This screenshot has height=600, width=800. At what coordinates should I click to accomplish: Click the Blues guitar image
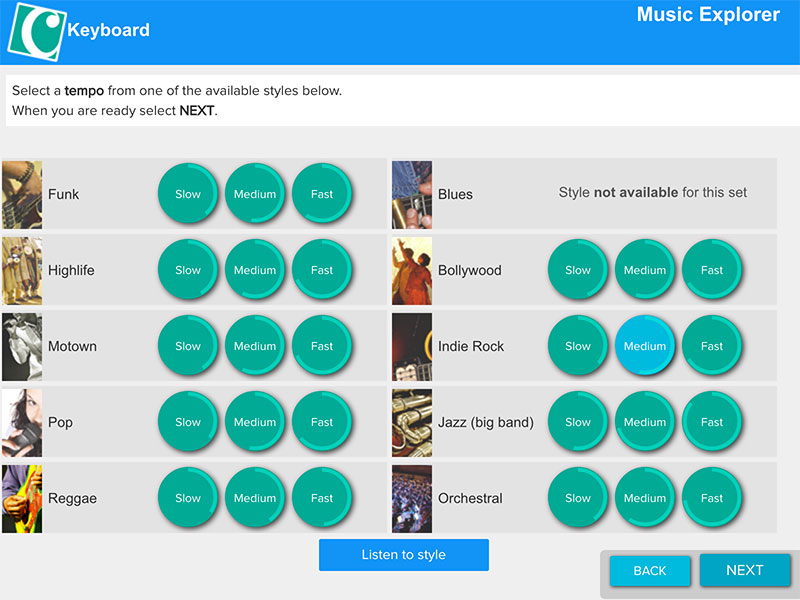click(x=412, y=195)
